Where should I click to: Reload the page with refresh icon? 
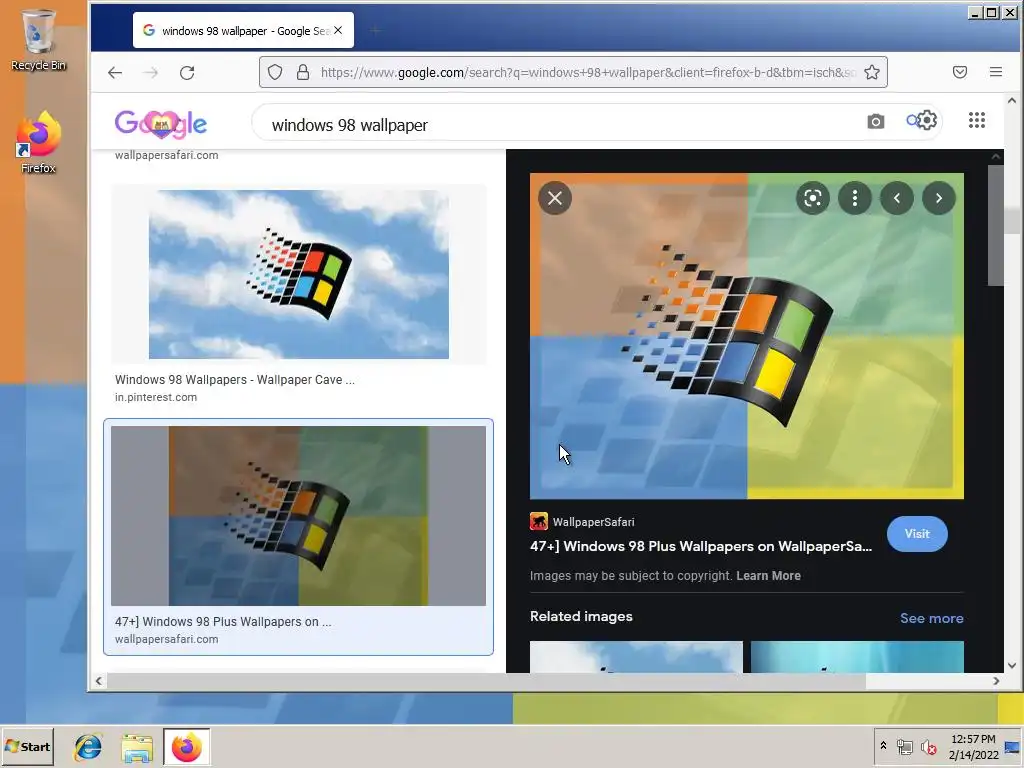pyautogui.click(x=187, y=72)
